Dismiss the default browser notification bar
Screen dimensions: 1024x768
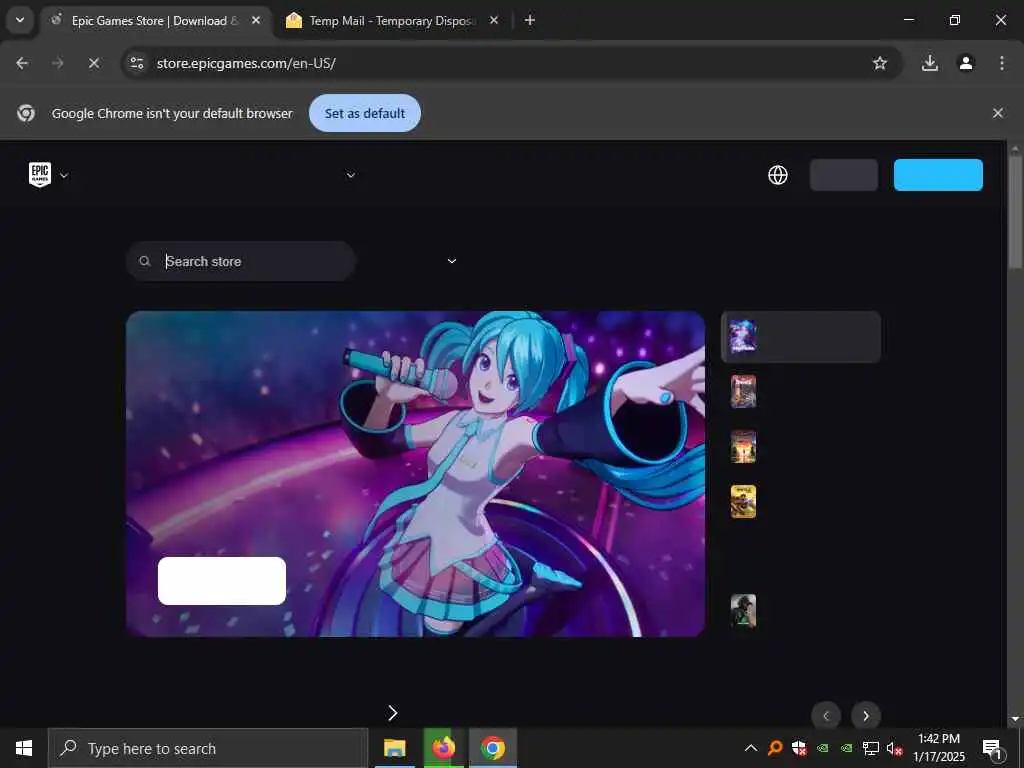coord(998,113)
